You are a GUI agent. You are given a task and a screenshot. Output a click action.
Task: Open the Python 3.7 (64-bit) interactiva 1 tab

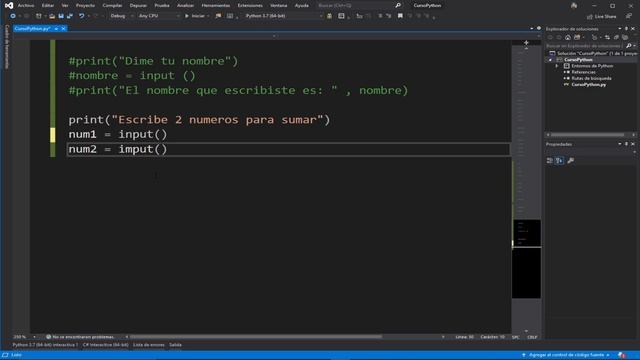45,345
